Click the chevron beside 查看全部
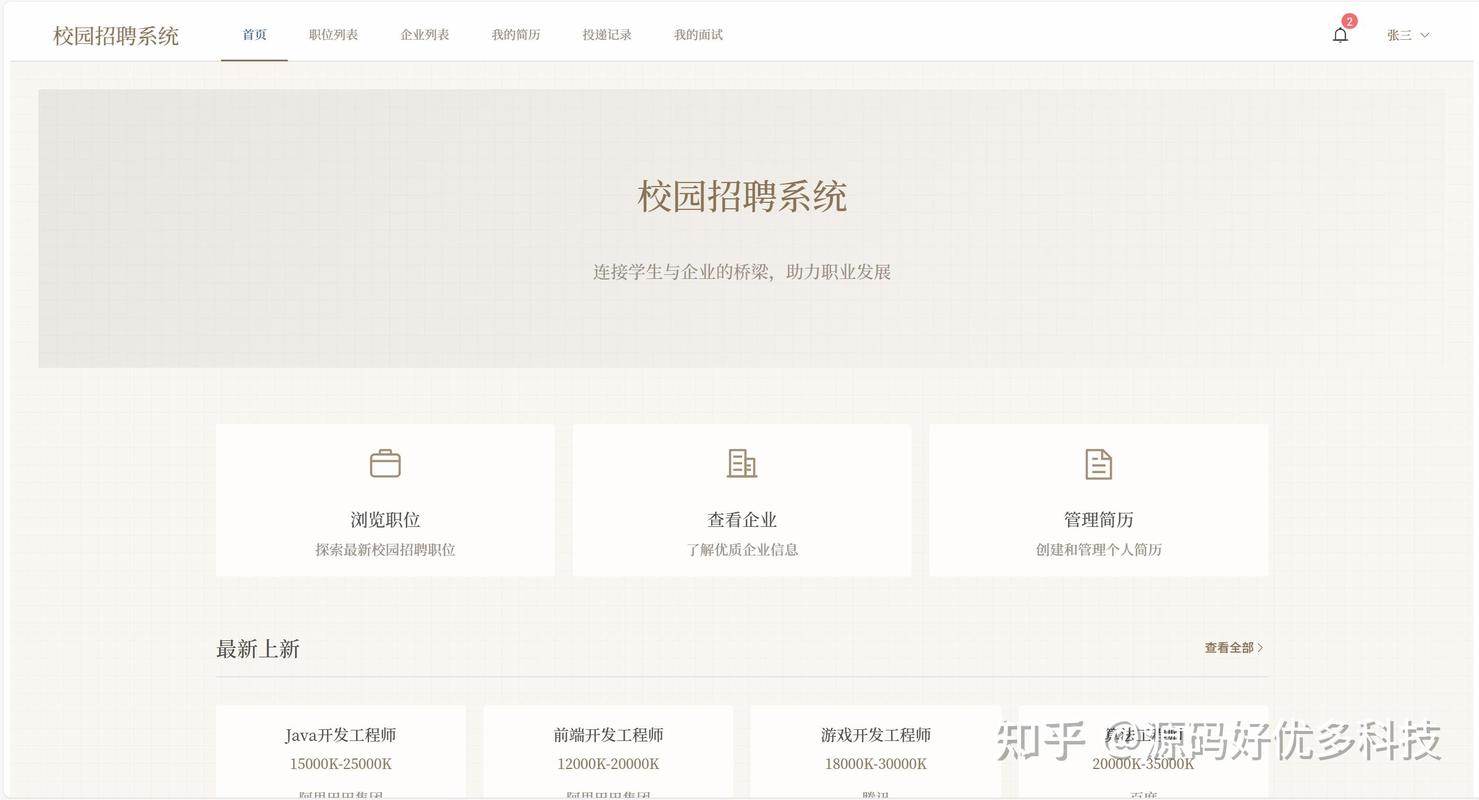Viewport: 1479px width, 800px height. coord(1260,648)
